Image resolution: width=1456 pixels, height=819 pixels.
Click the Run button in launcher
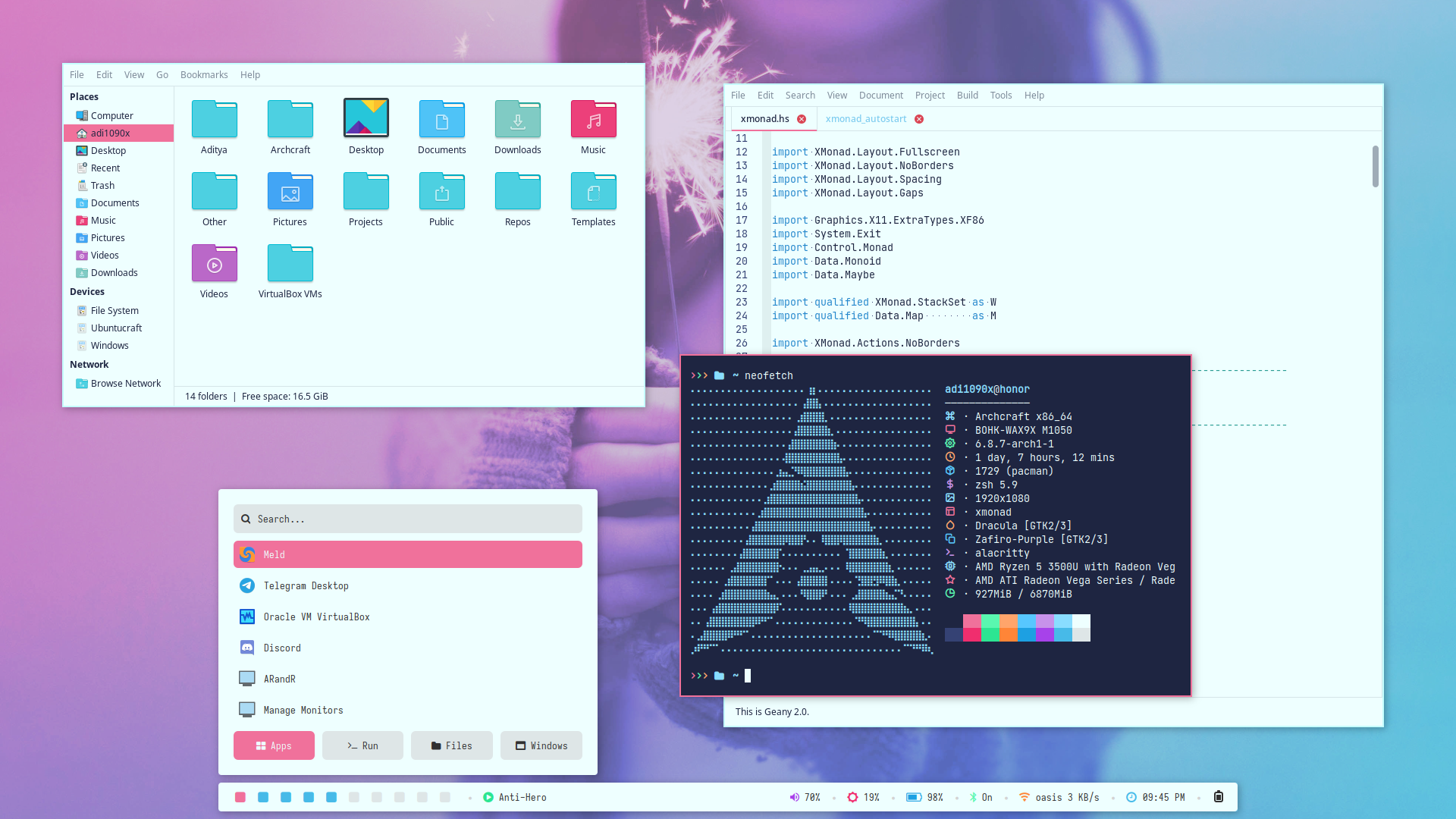pyautogui.click(x=362, y=745)
